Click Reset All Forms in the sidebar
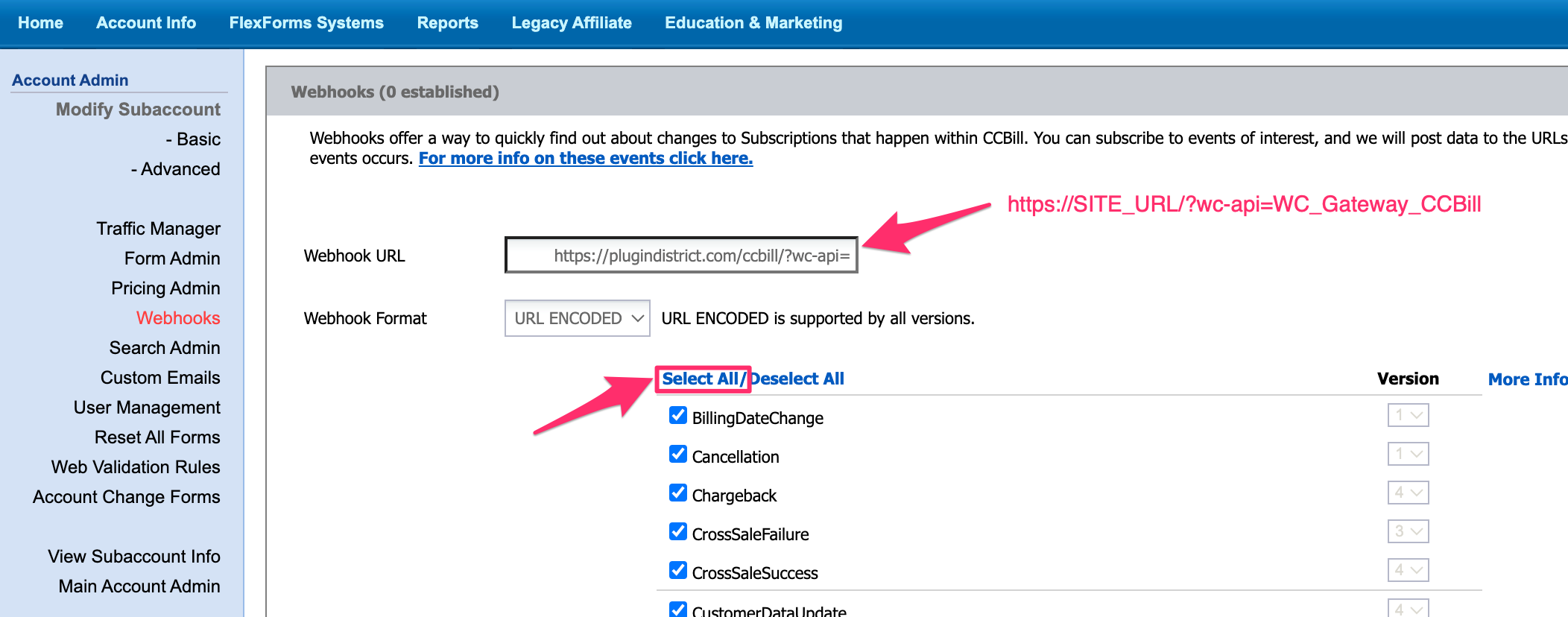This screenshot has width=1568, height=617. click(x=157, y=437)
